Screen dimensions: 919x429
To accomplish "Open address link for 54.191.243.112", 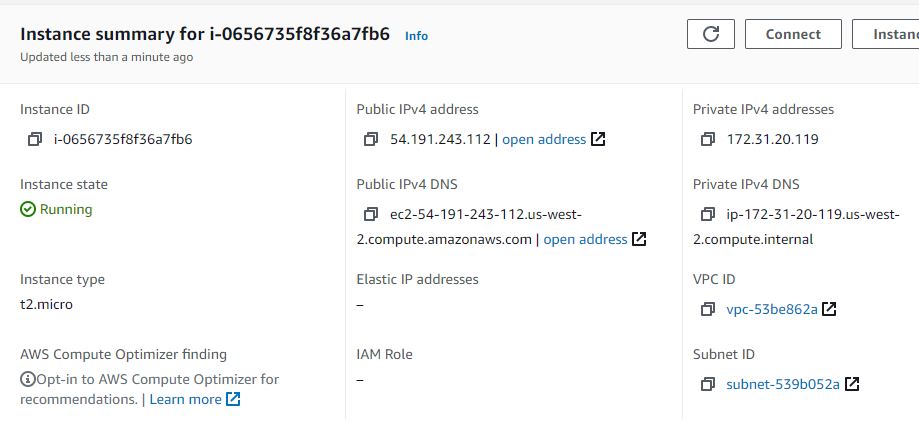I will [544, 140].
